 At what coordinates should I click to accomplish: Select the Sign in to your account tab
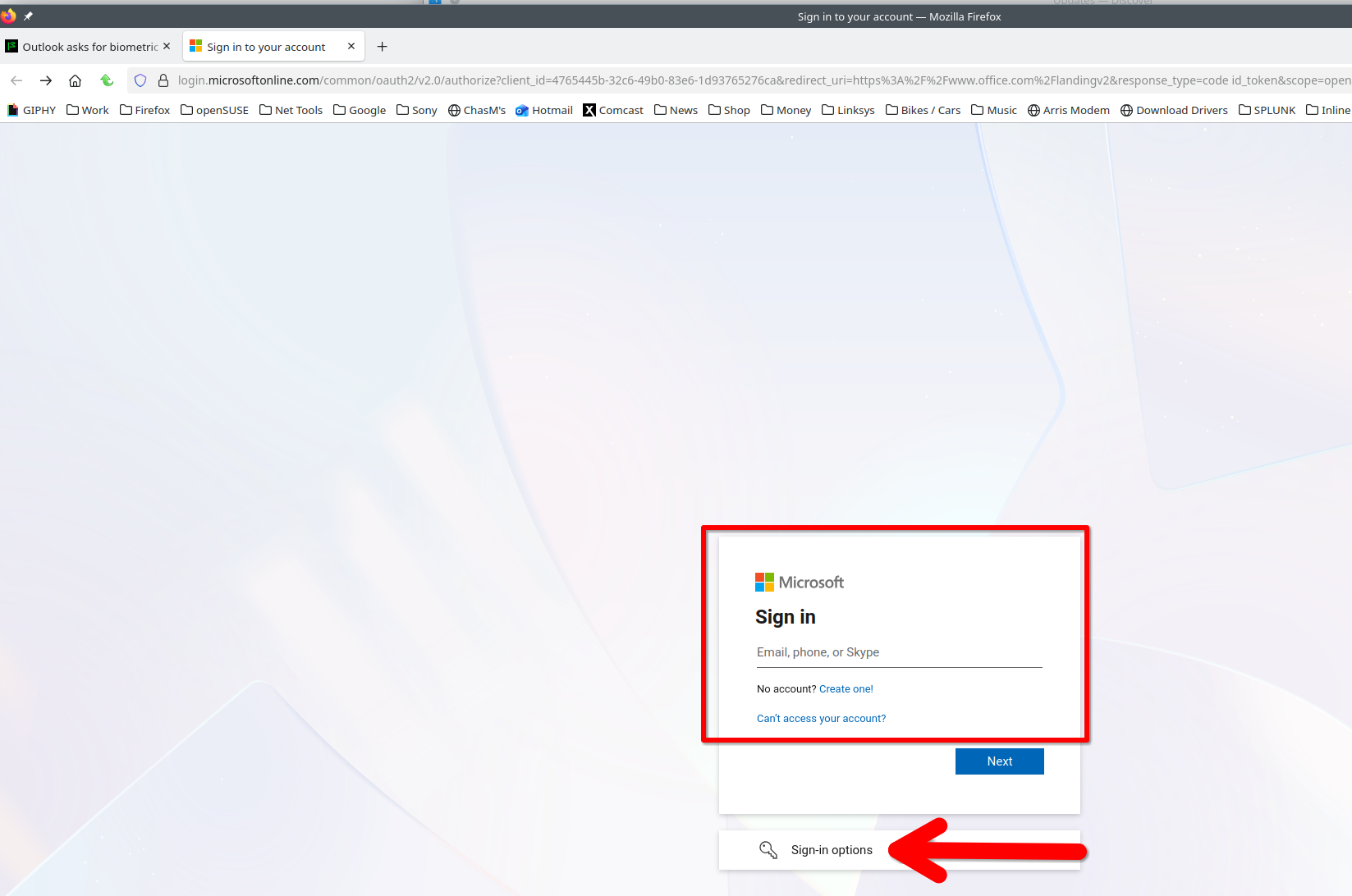tap(273, 47)
